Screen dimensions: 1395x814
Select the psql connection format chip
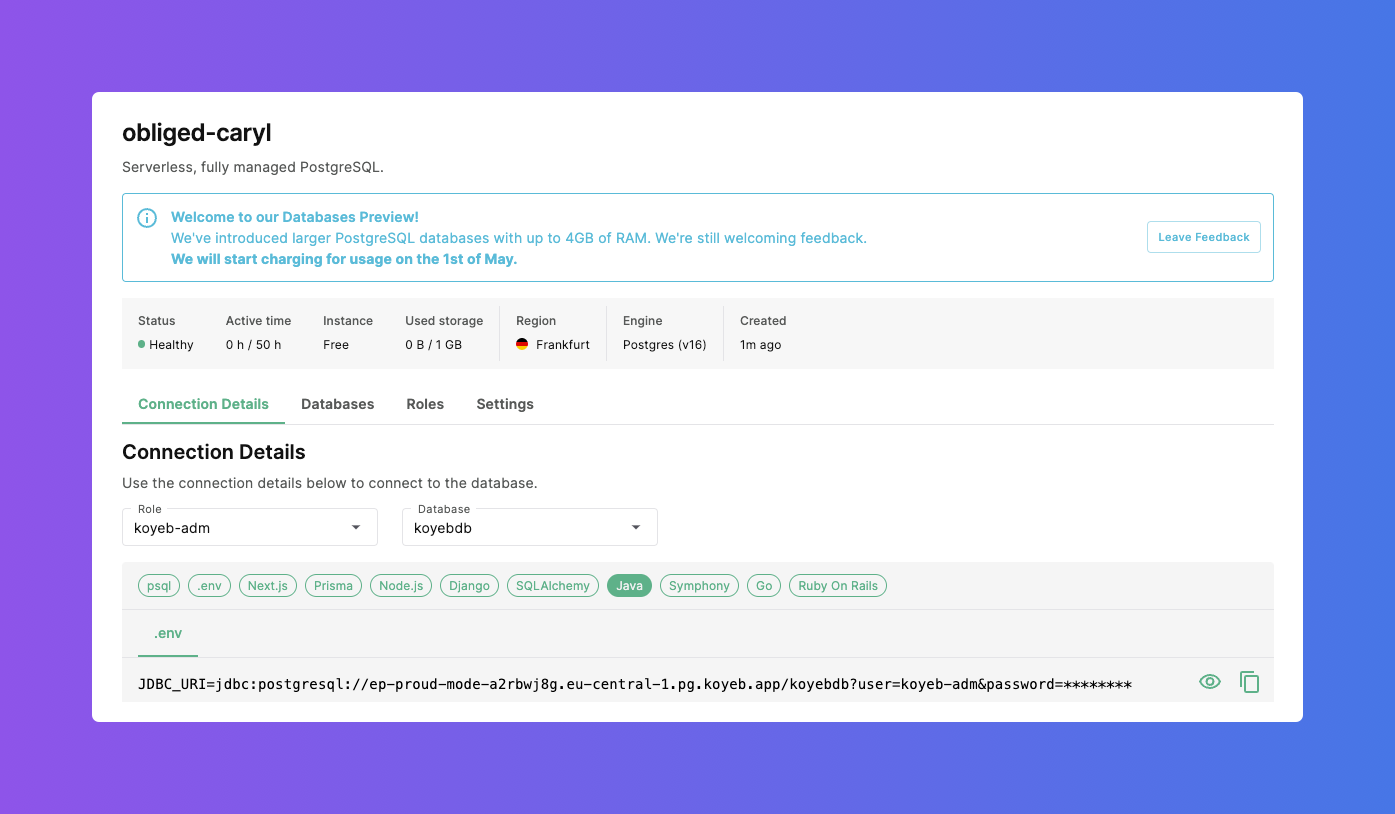tap(159, 586)
